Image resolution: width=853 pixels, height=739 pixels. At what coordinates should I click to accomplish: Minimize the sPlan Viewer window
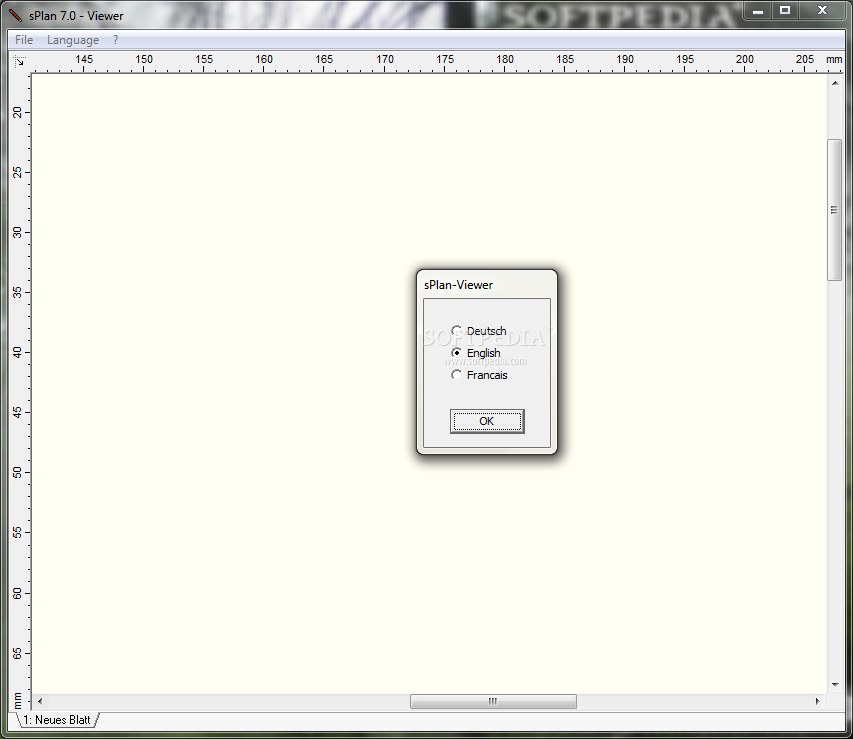[757, 11]
